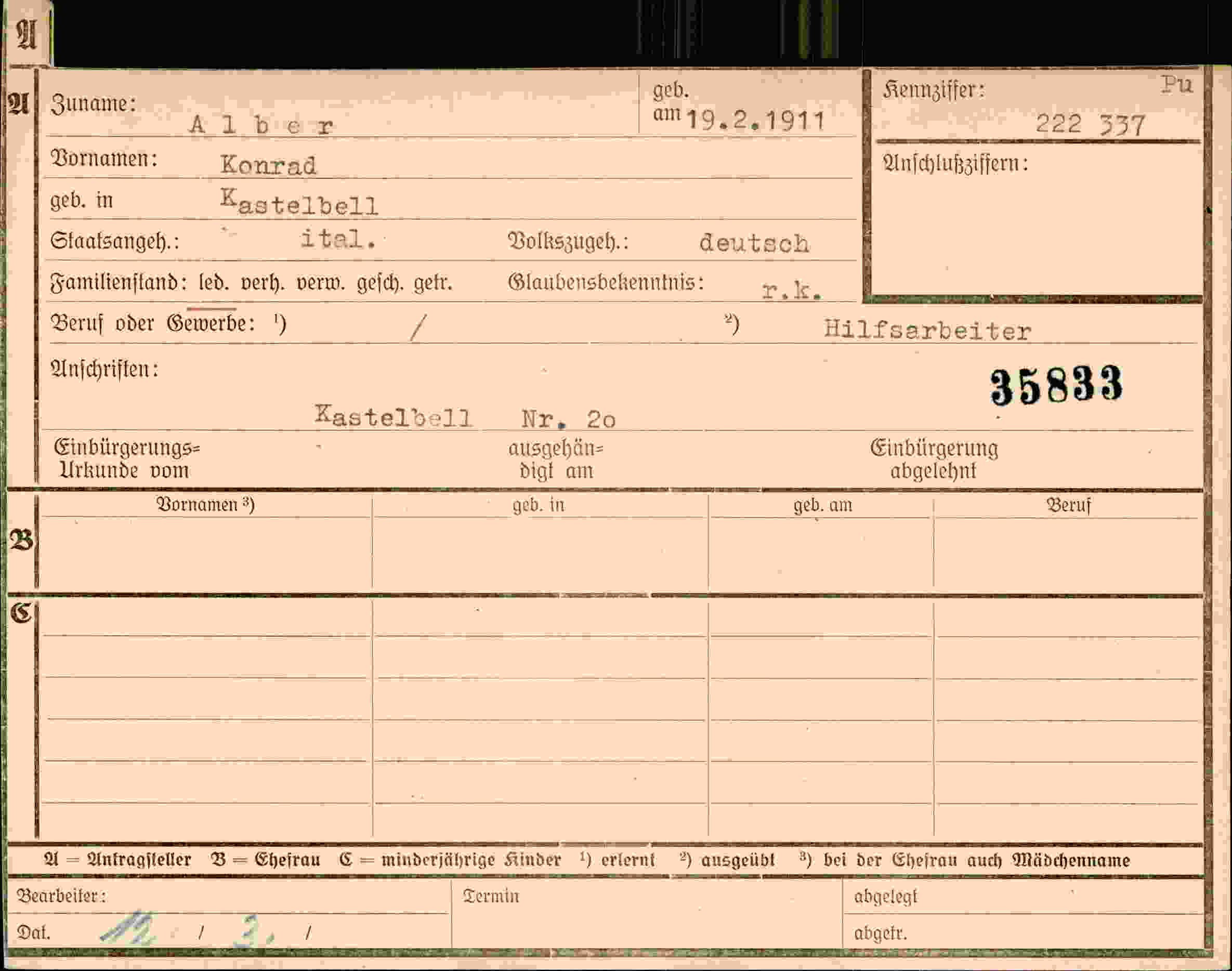Click the index tab letter A at top-left
Screen dimensions: 1232x971
click(27, 35)
